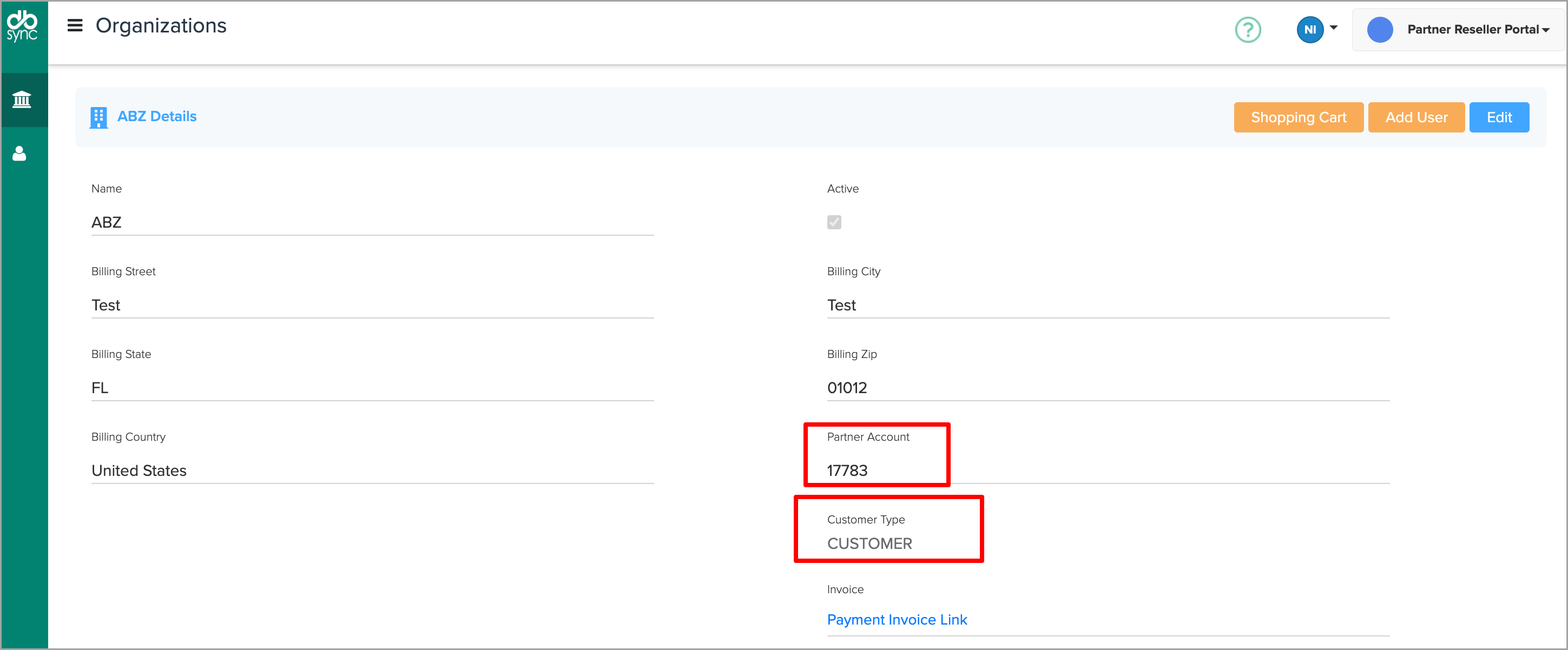1568x650 pixels.
Task: Click the ABZ Details building icon
Action: 98,117
